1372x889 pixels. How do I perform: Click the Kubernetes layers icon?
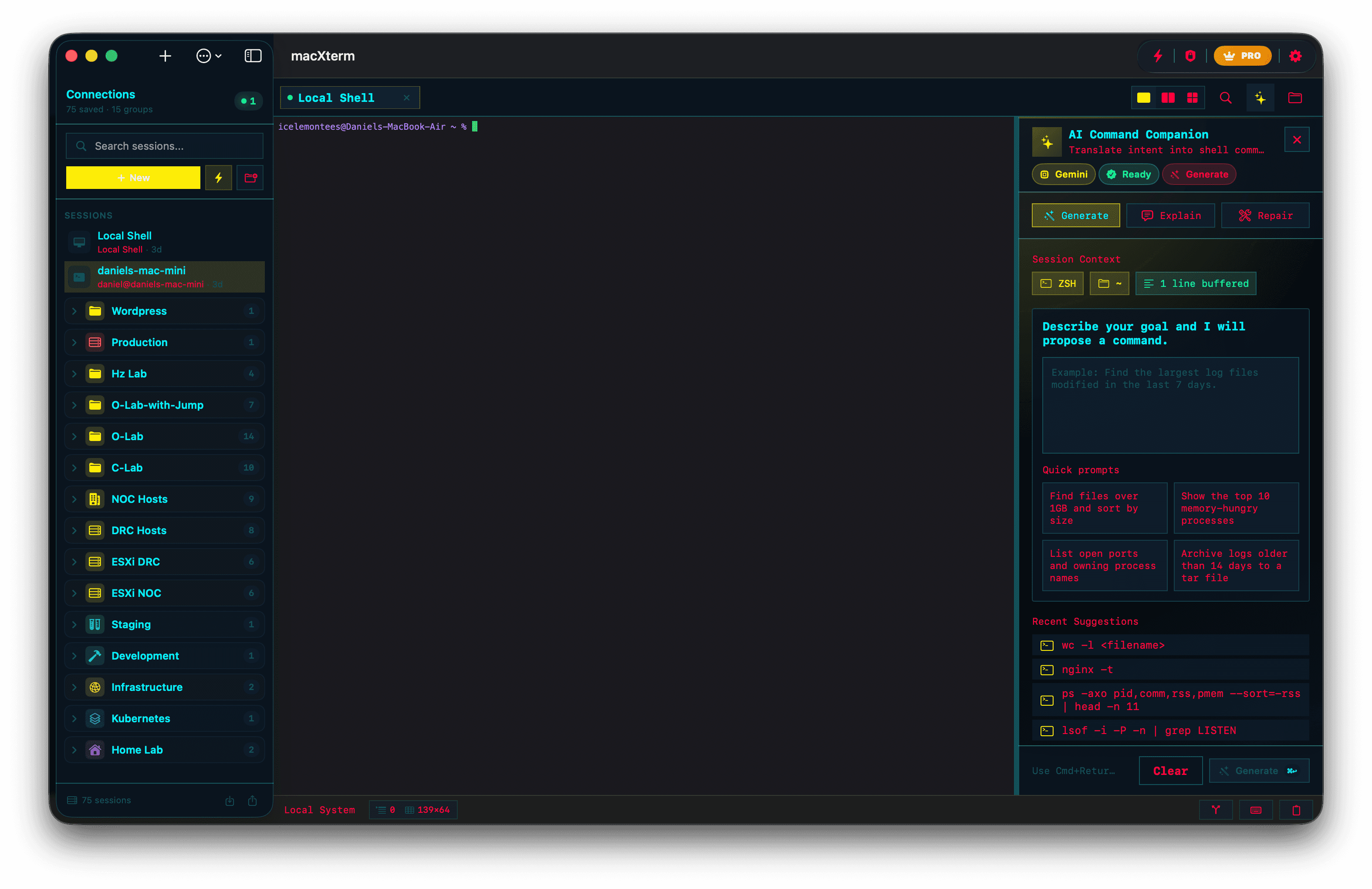click(x=95, y=718)
